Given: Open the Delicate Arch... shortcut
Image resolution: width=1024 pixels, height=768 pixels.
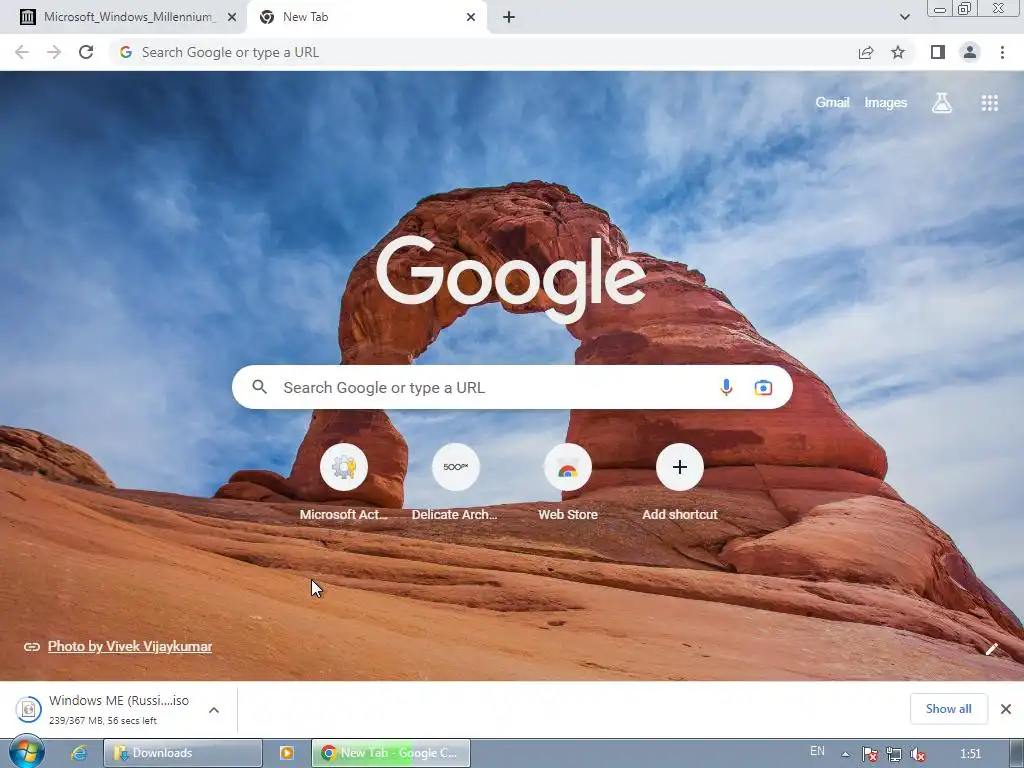Looking at the screenshot, I should pos(455,482).
